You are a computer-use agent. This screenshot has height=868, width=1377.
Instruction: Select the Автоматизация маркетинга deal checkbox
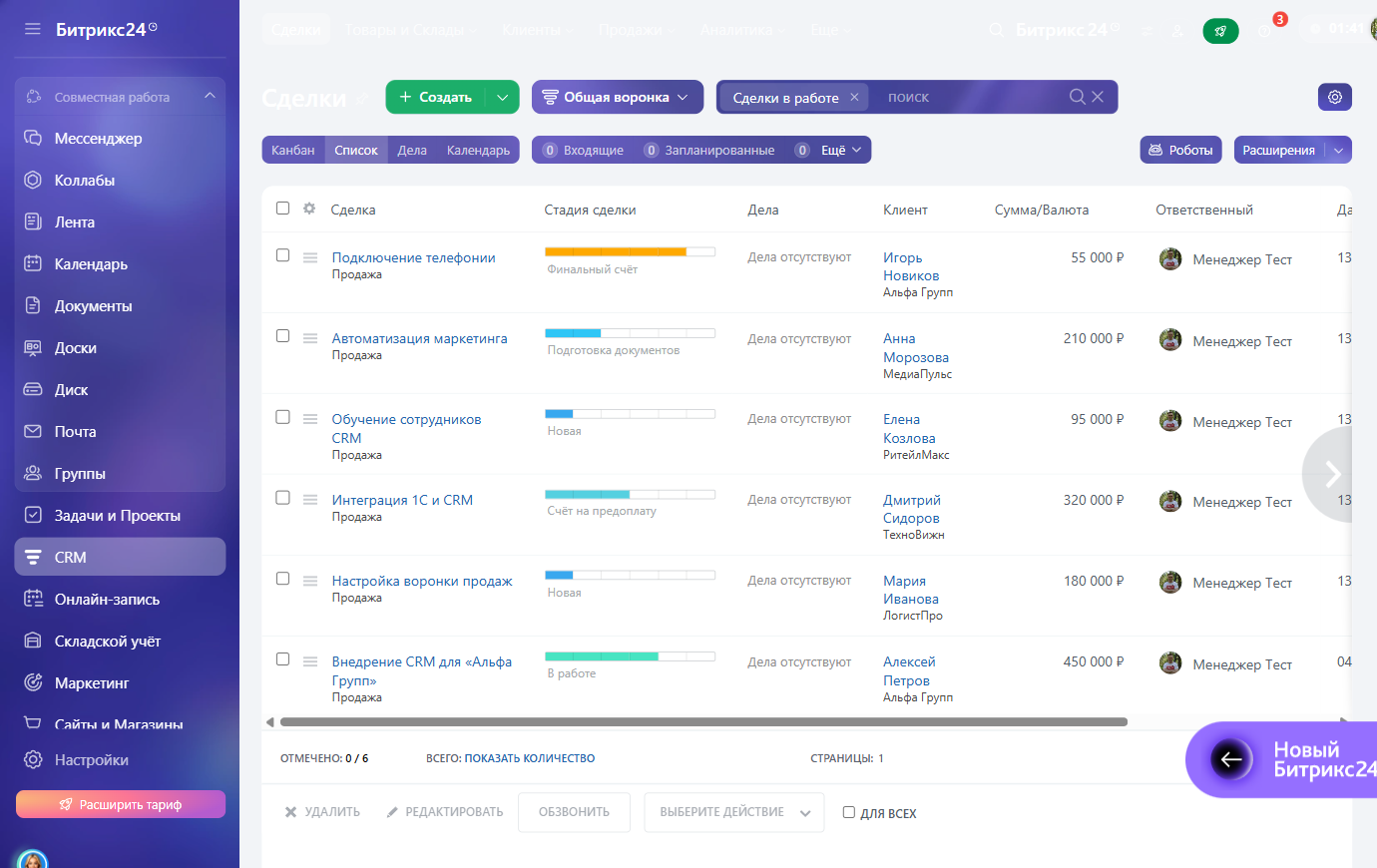(x=282, y=336)
